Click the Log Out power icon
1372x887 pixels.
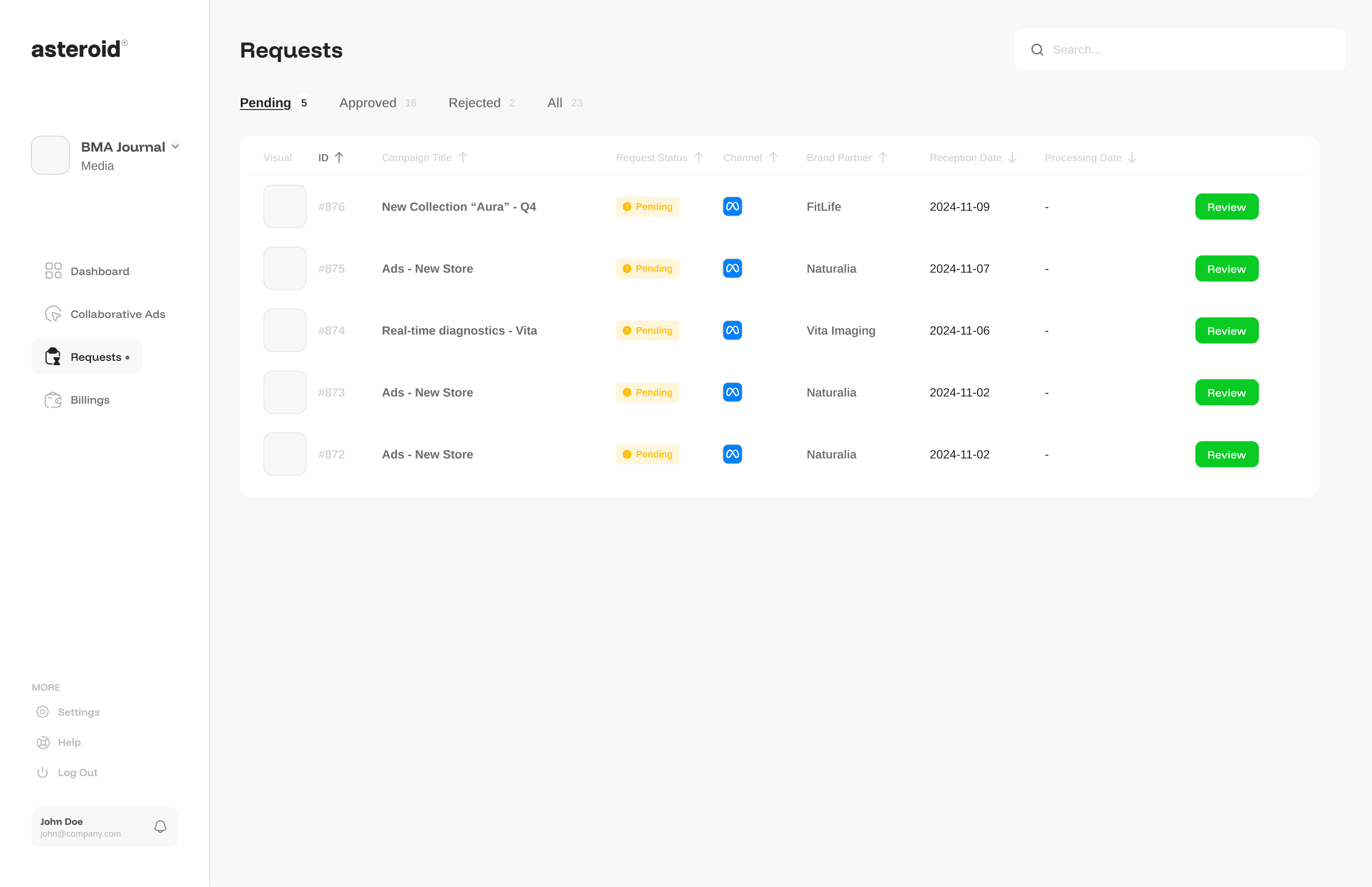pos(43,772)
